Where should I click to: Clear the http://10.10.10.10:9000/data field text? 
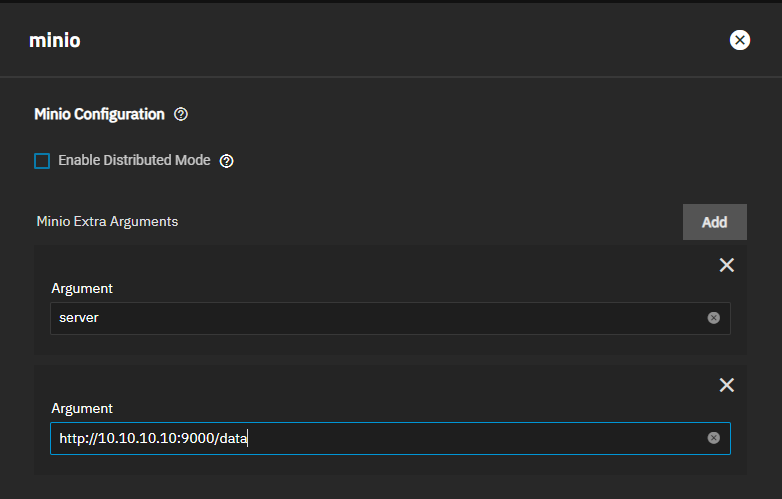(714, 438)
